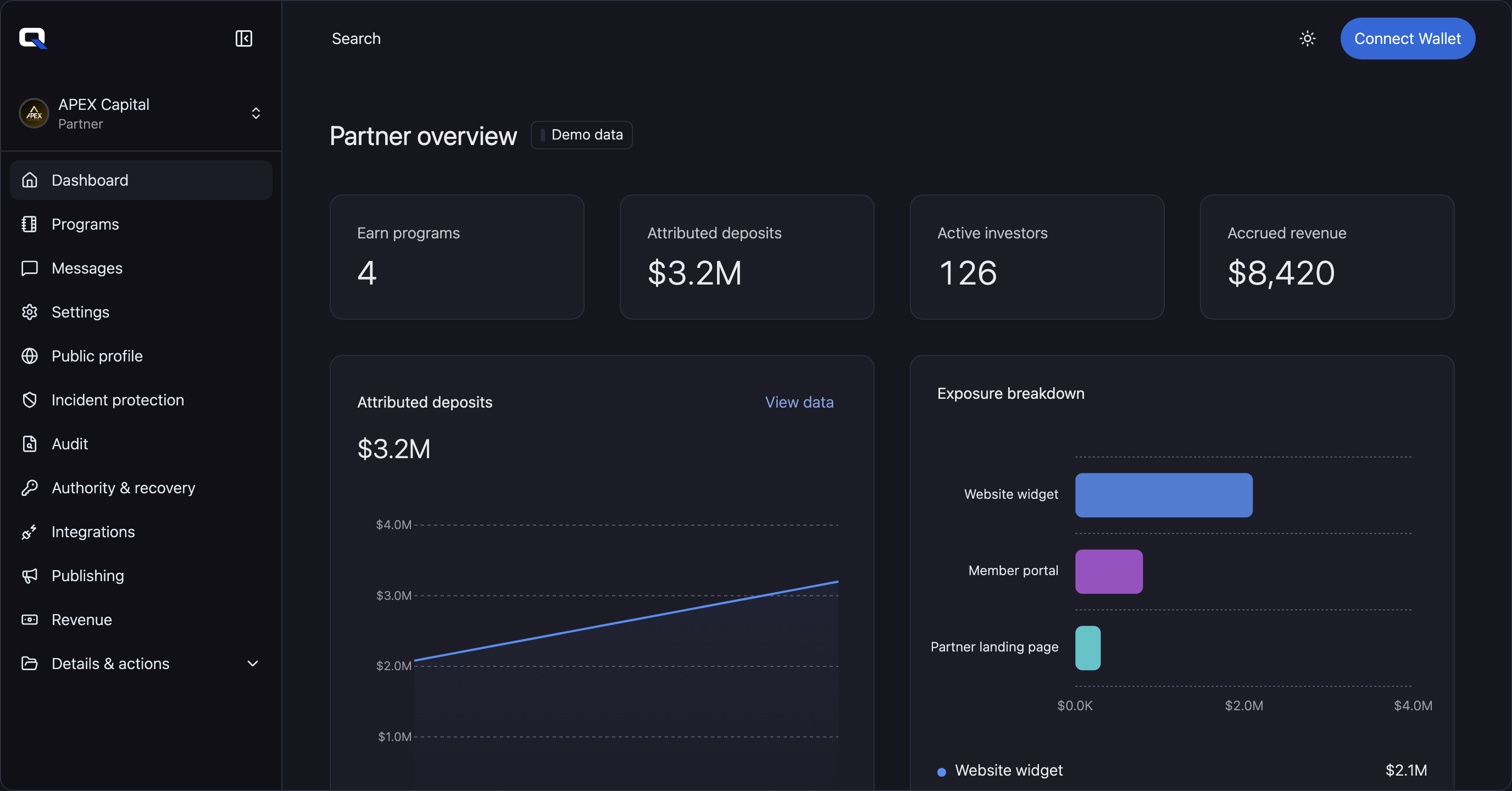1512x791 pixels.
Task: Click the Revenue banknote icon
Action: [x=29, y=620]
